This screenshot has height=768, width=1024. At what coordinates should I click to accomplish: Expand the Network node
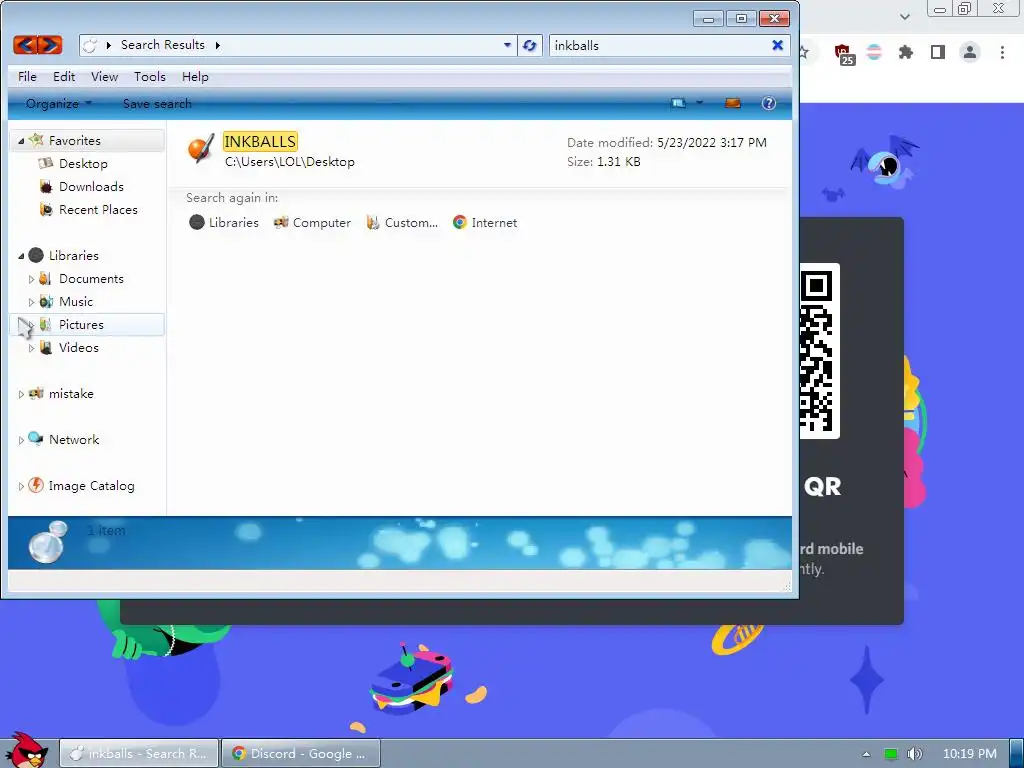(x=21, y=440)
